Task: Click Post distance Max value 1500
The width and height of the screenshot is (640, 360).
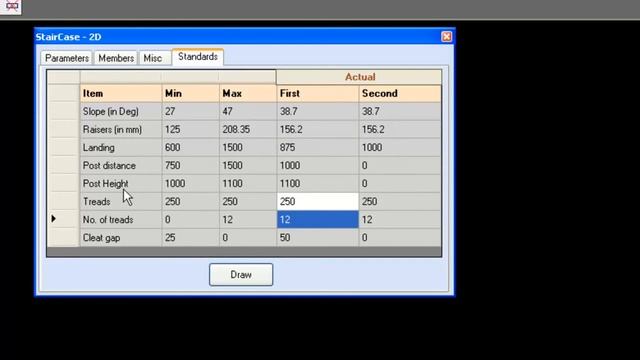Action: (x=248, y=165)
